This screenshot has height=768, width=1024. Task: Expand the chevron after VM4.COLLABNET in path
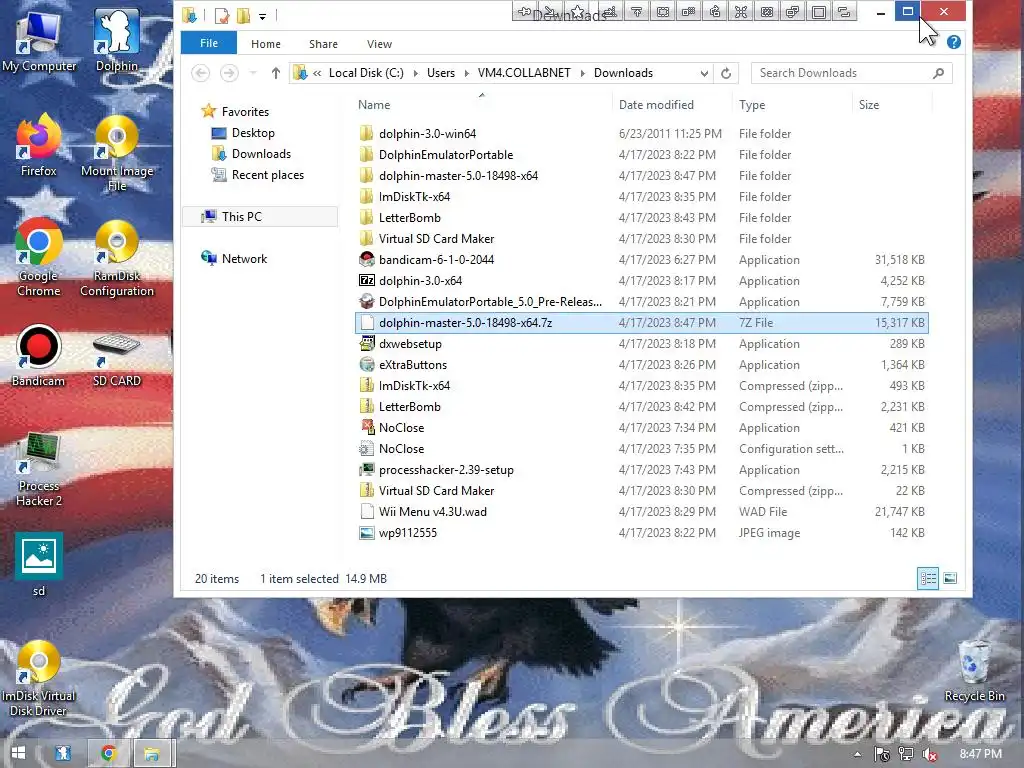pos(583,73)
